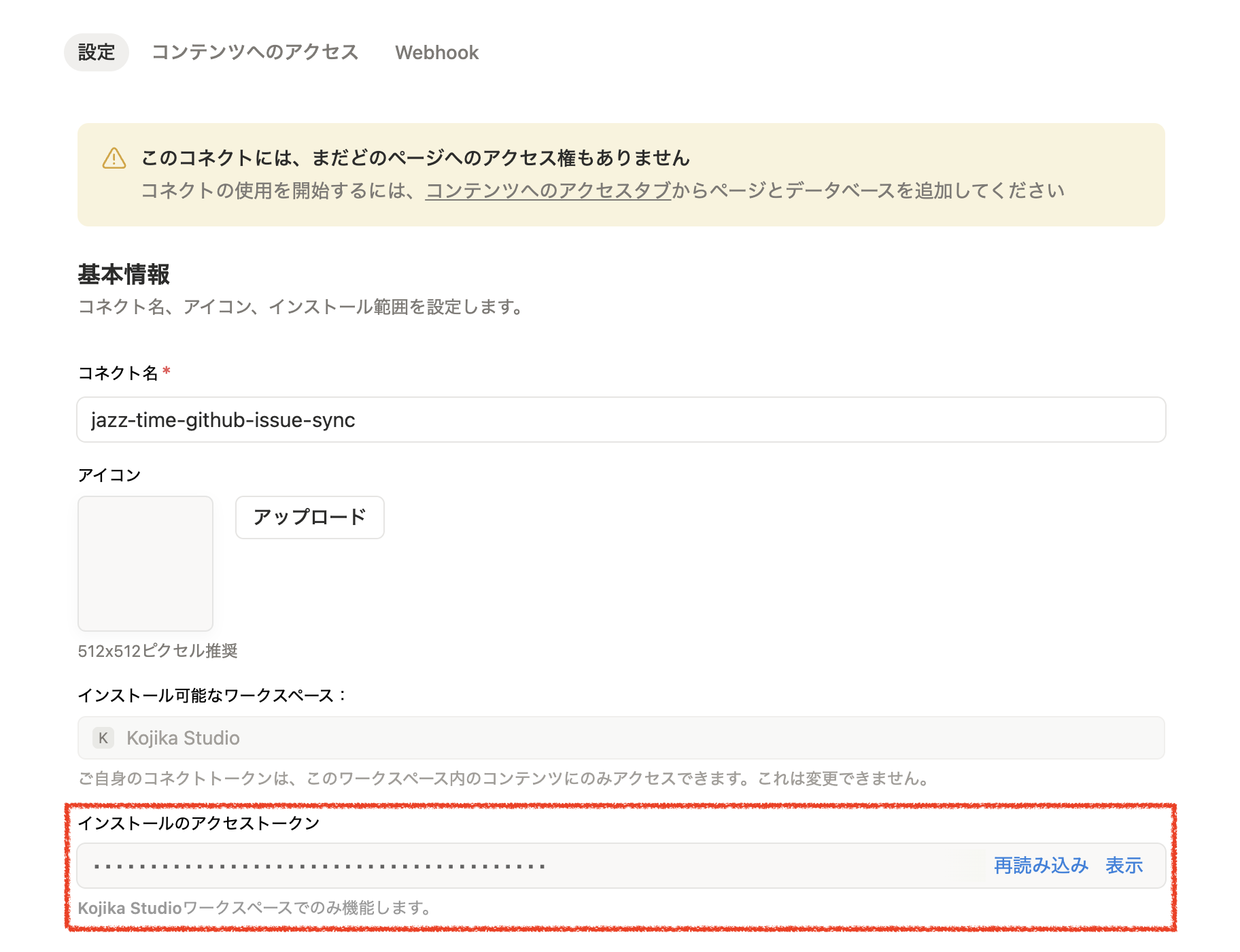
Task: Click the masked access token field
Action: click(x=621, y=866)
